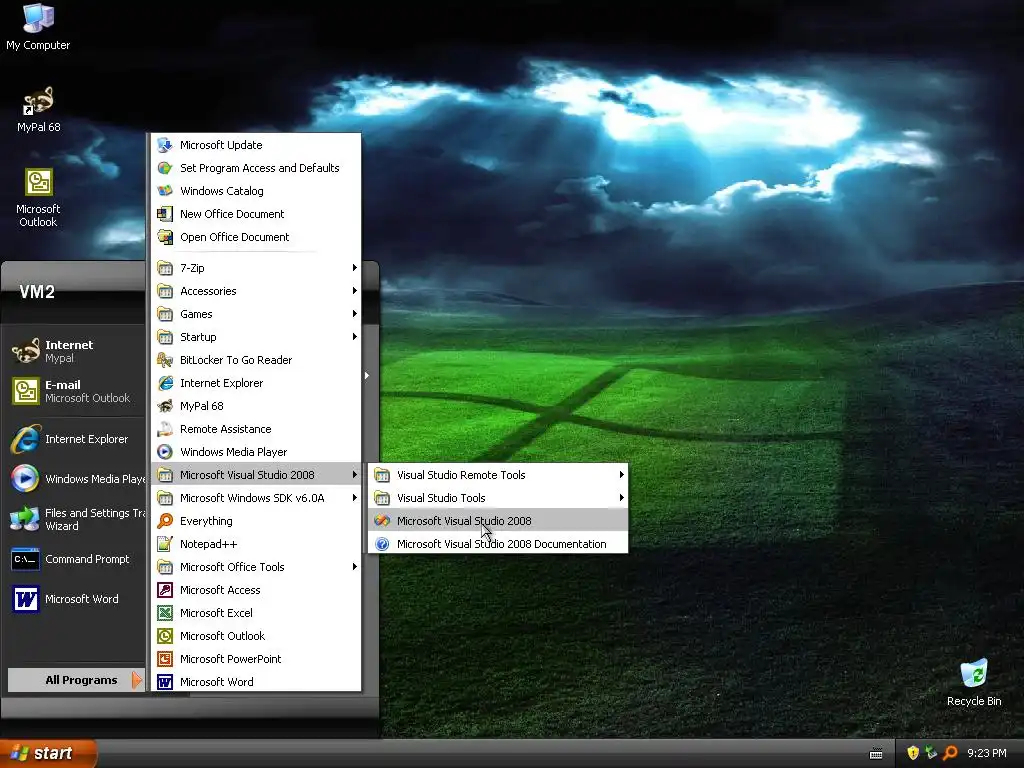Image resolution: width=1024 pixels, height=768 pixels.
Task: Launch Microsoft Visual Studio 2008 application
Action: [x=498, y=521]
